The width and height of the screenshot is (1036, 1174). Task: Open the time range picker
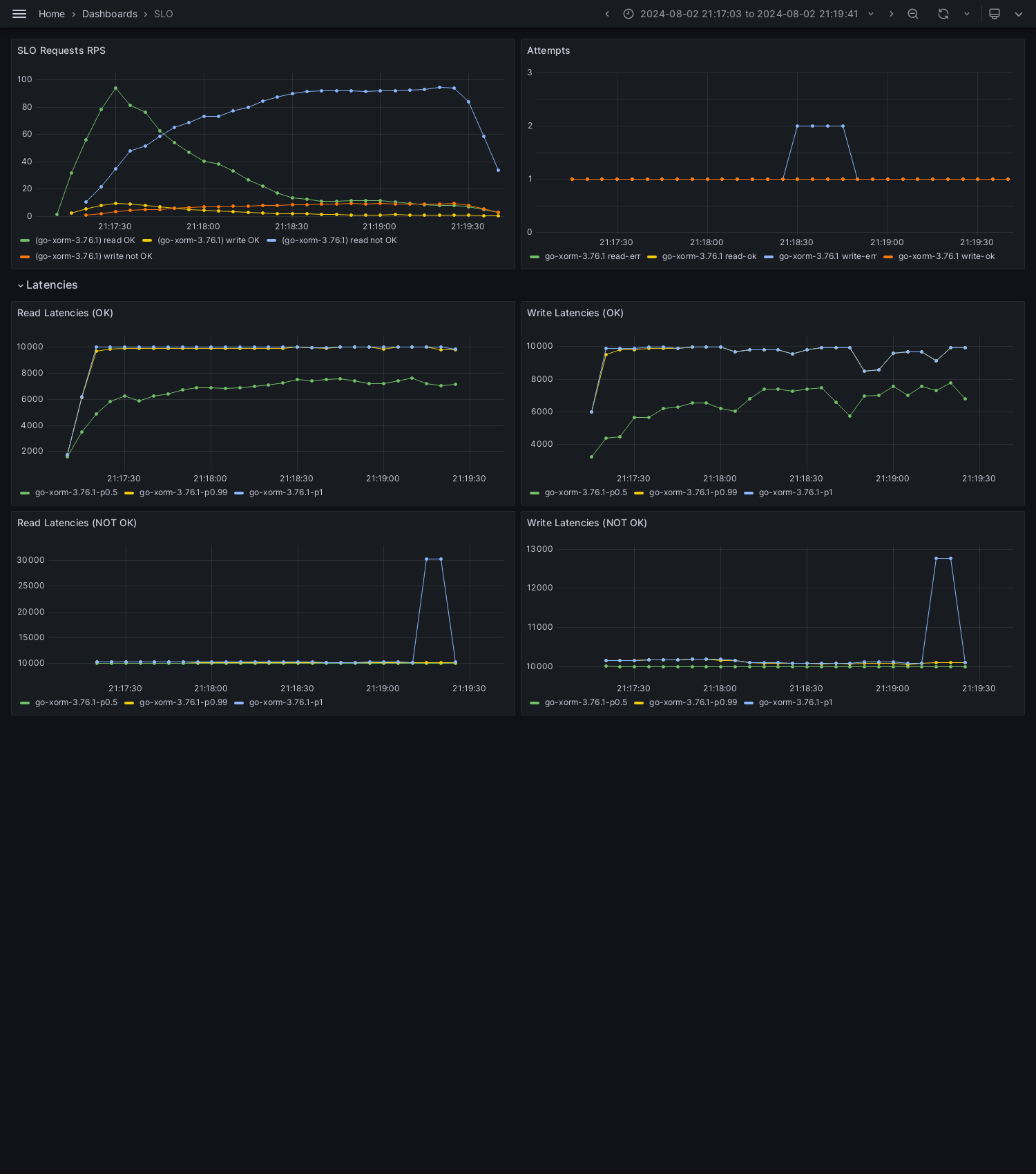click(x=749, y=14)
